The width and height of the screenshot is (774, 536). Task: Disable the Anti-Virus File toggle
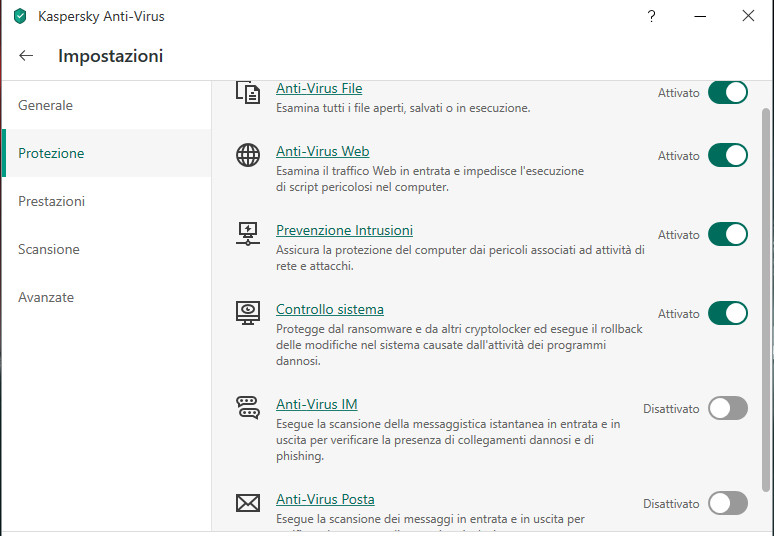(727, 93)
